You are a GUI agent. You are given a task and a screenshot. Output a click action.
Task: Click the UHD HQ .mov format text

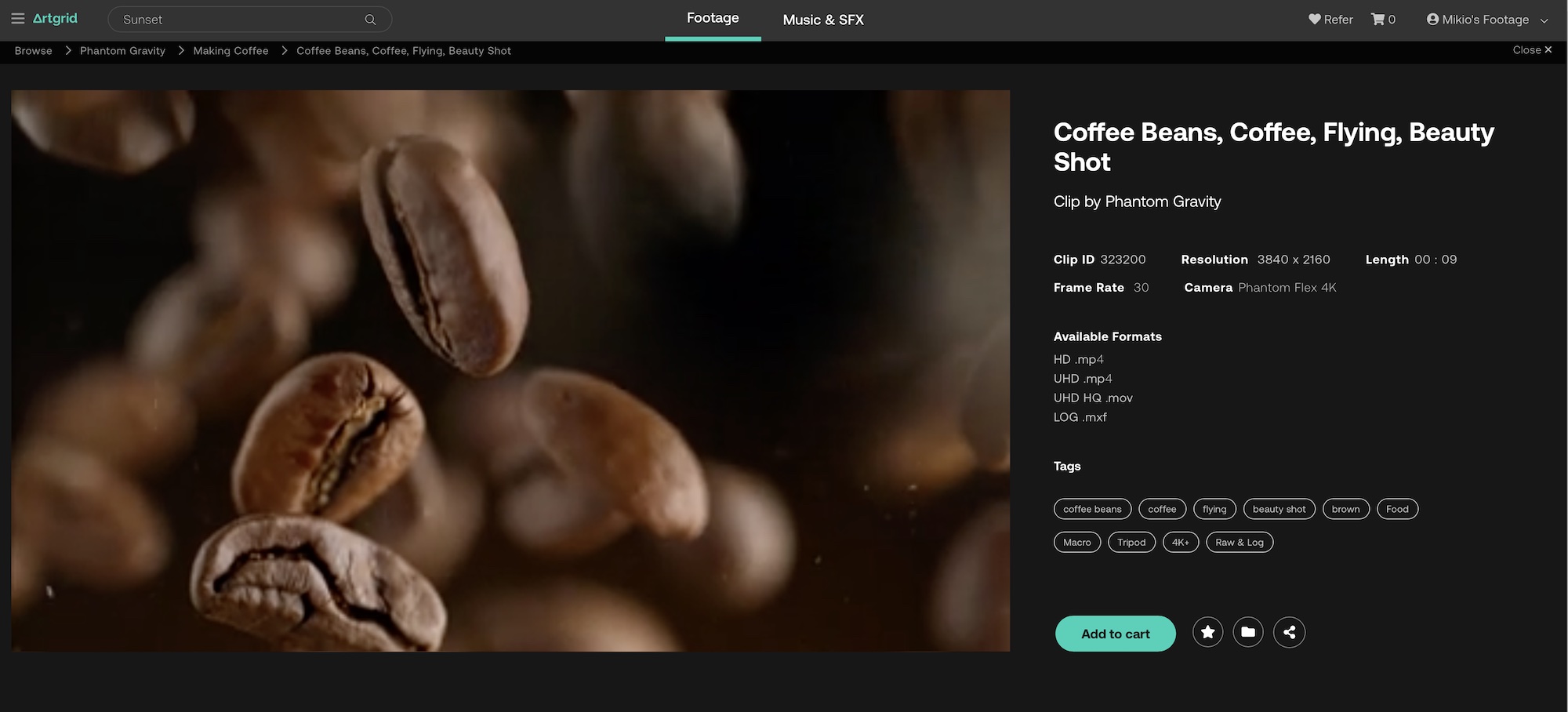[x=1093, y=398]
